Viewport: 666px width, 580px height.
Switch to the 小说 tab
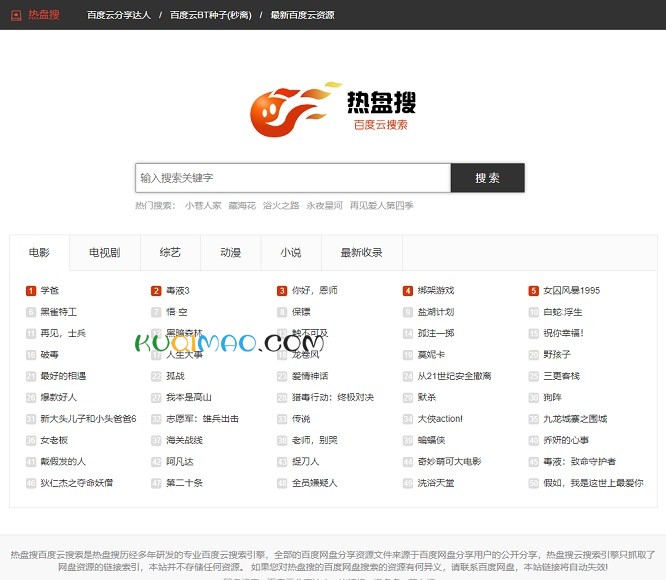291,253
